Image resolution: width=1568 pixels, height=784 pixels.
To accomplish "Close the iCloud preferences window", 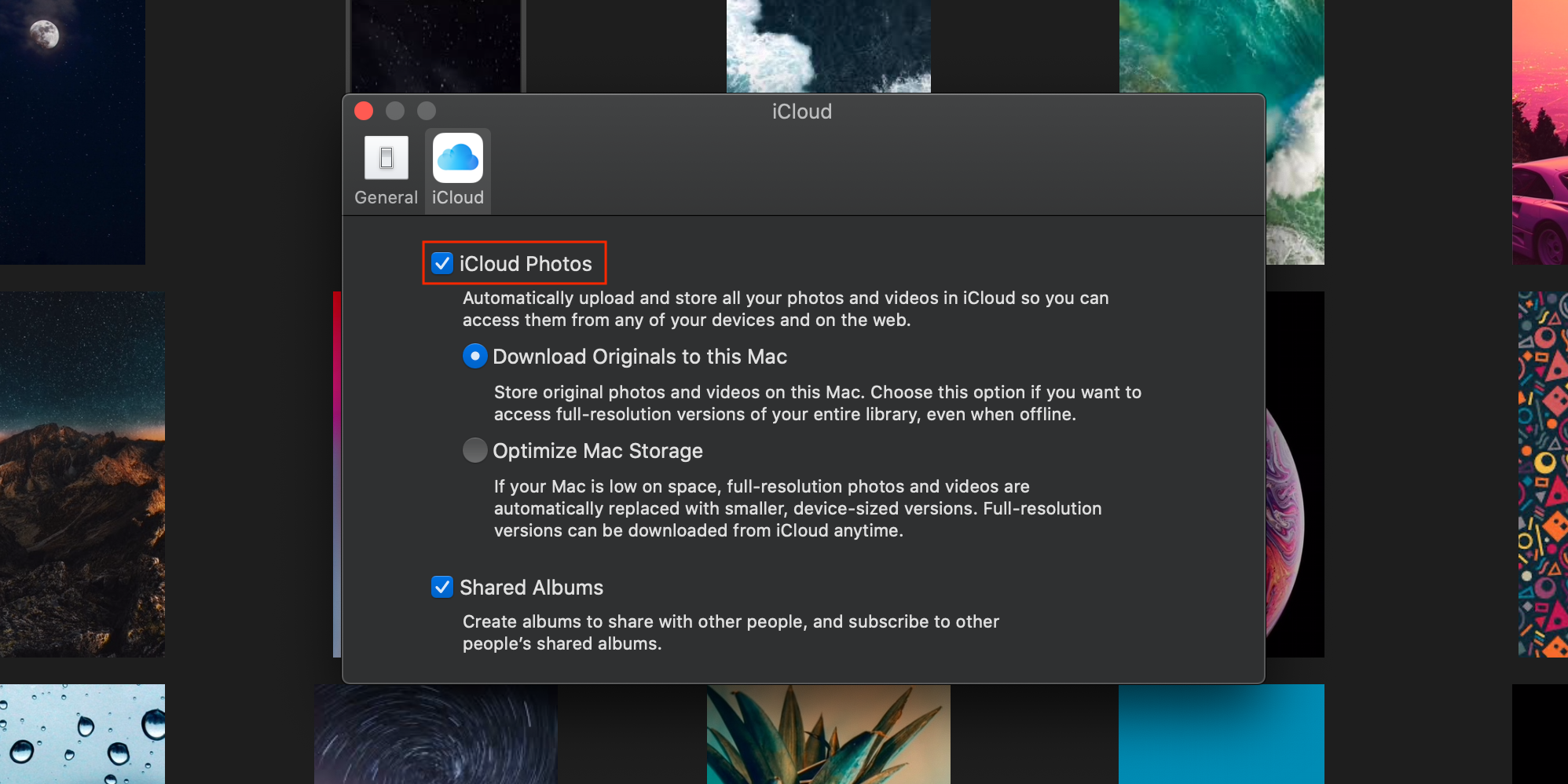I will tap(364, 111).
